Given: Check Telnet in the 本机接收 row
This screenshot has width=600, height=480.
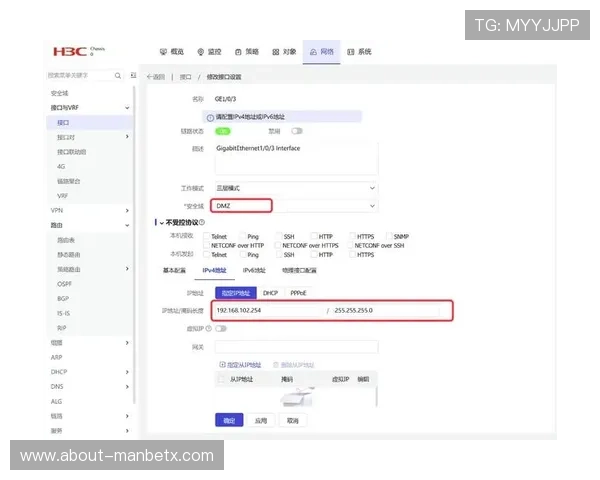Looking at the screenshot, I should tap(207, 236).
